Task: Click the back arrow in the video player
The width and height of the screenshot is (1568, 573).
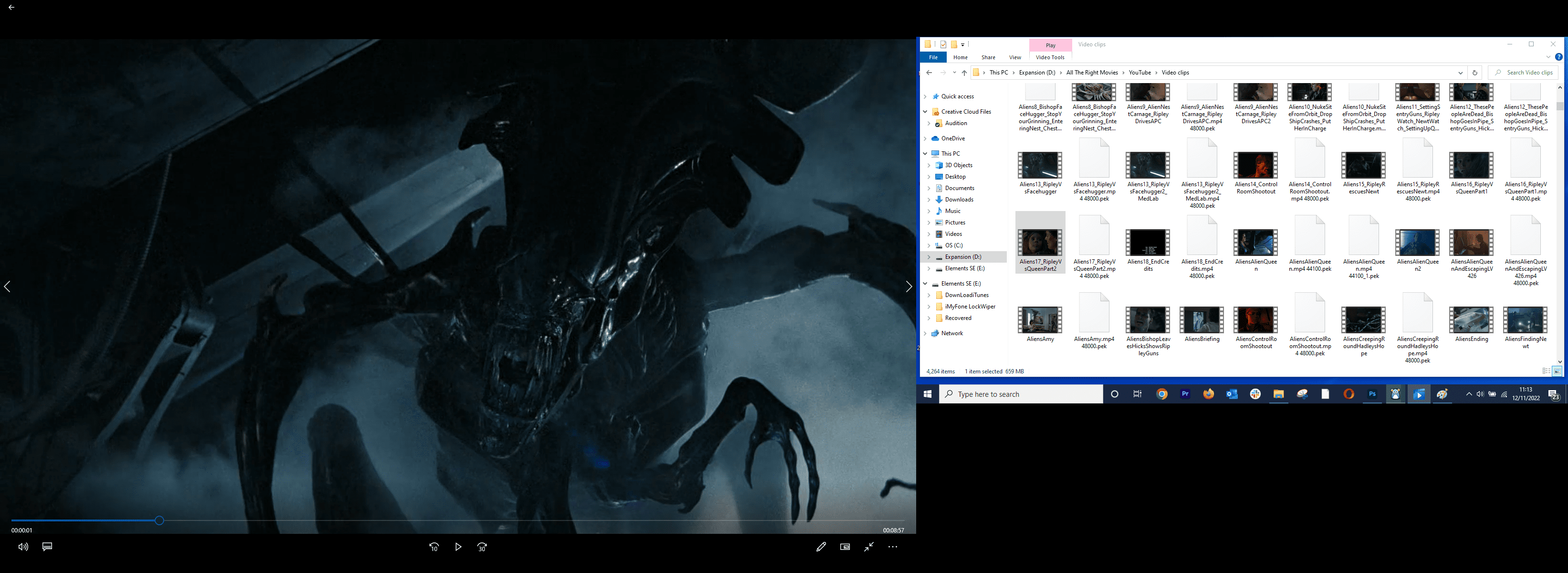Action: coord(11,7)
